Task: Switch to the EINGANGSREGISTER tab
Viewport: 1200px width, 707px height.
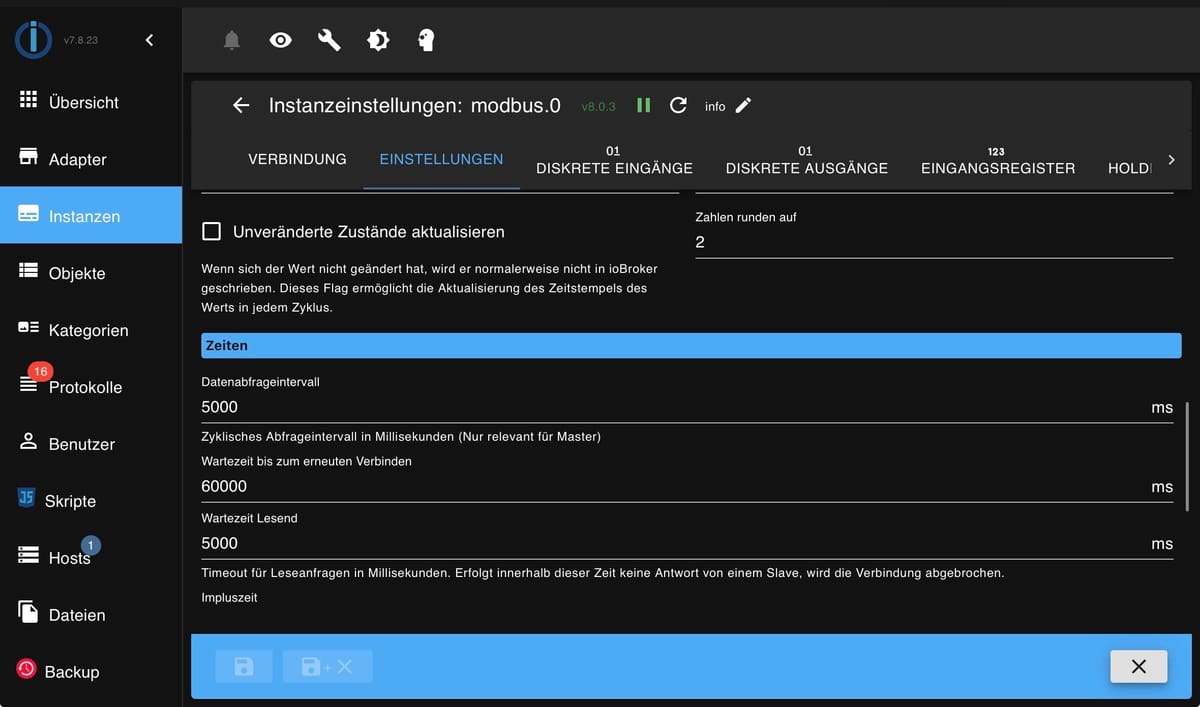Action: coord(998,159)
